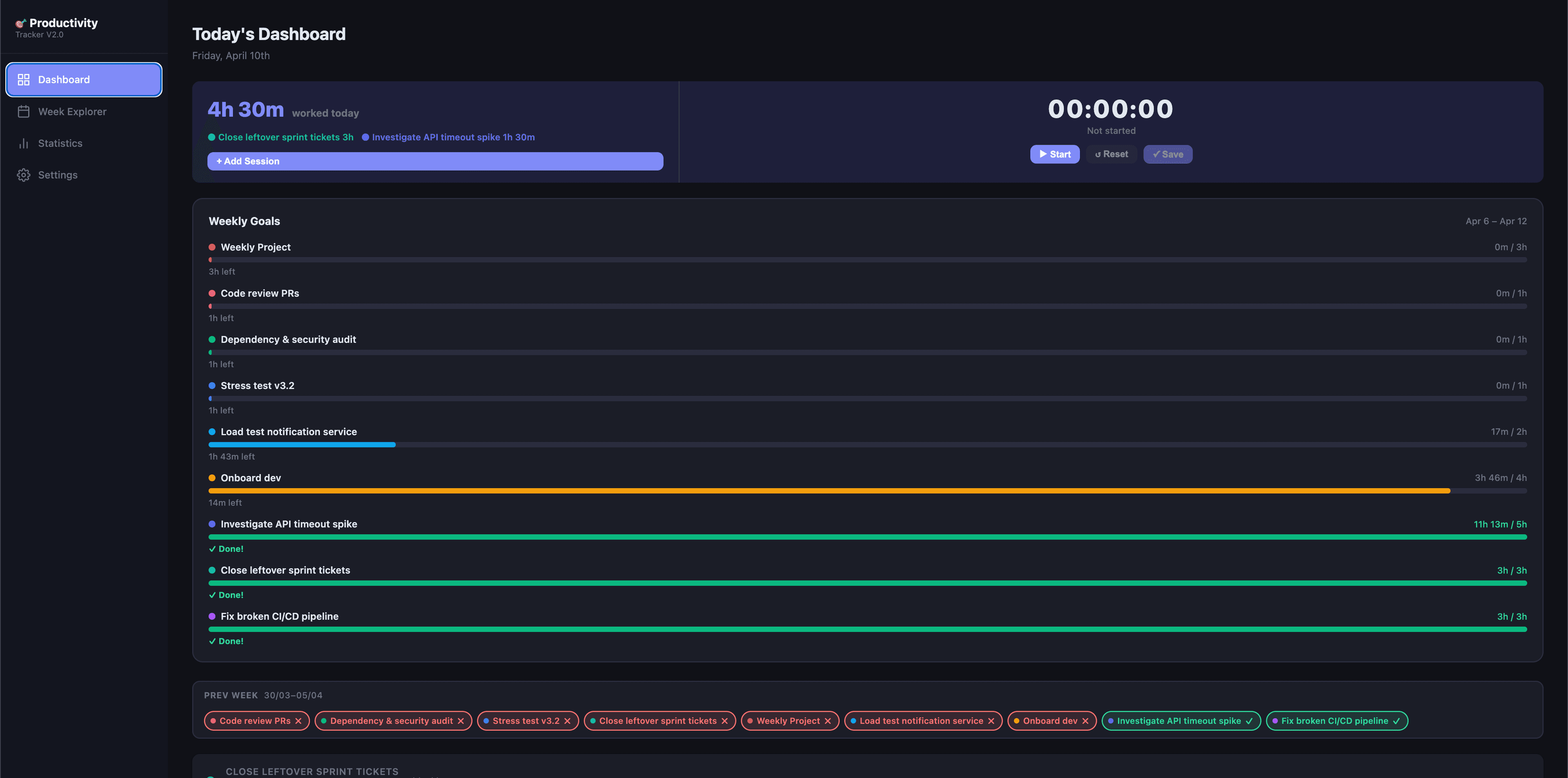This screenshot has height=778, width=1568.
Task: Click the 1h 43m left label
Action: click(x=232, y=457)
